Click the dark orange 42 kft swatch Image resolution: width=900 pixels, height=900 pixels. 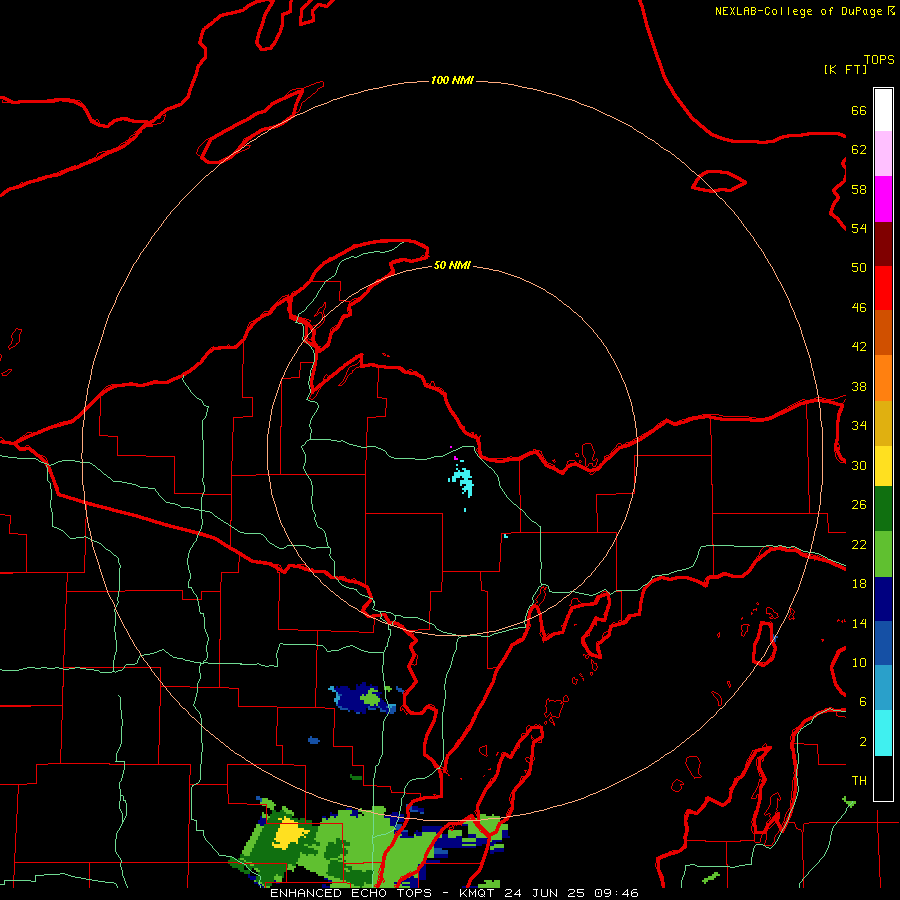[x=883, y=332]
